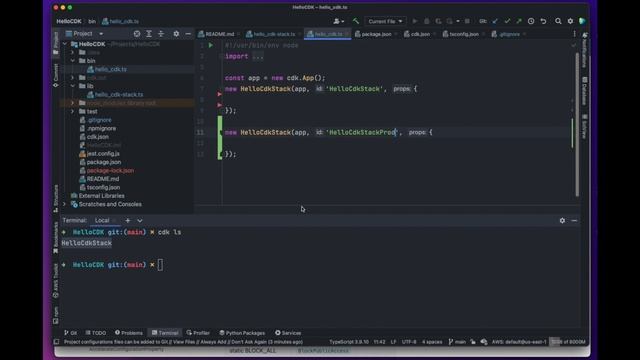This screenshot has height=360, width=640.
Task: Collapse the lib folder in tree
Action: (73, 86)
